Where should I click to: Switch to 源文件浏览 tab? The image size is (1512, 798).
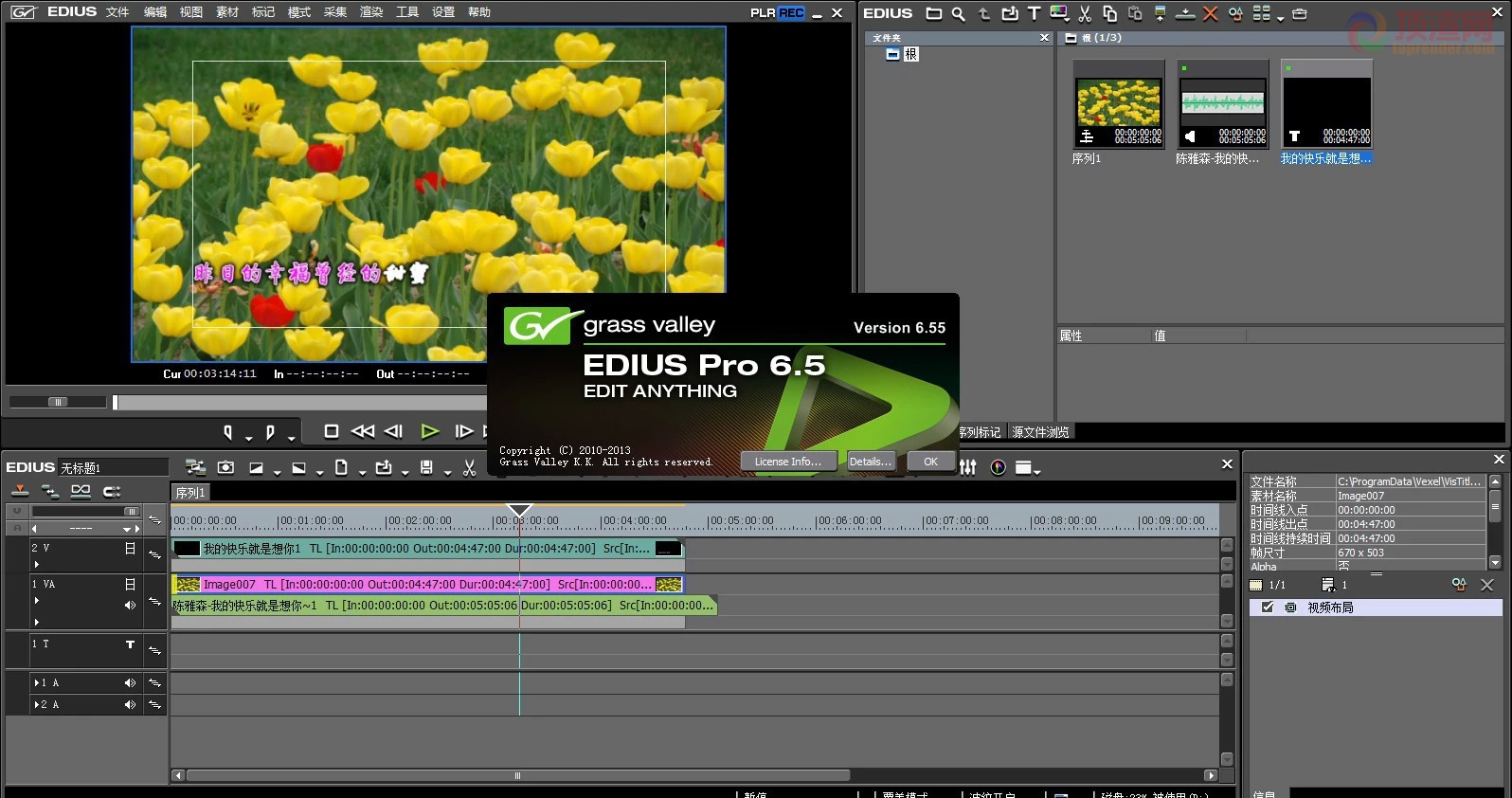click(x=1040, y=432)
